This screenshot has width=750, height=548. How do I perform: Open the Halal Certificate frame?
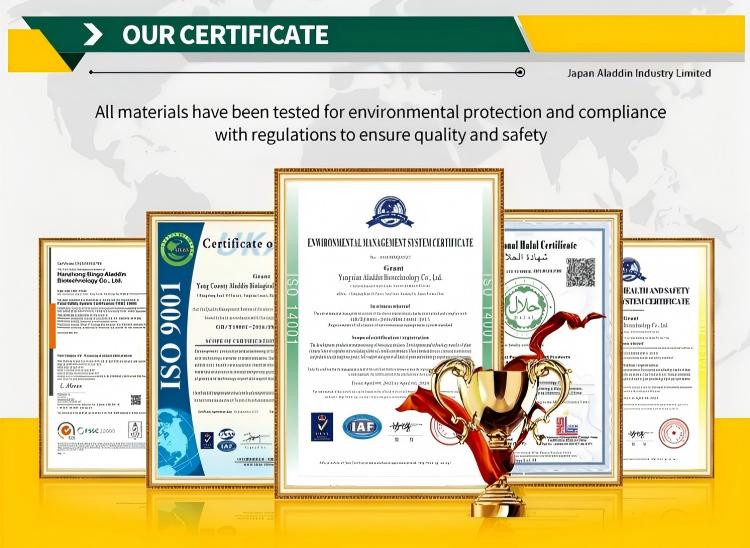563,348
